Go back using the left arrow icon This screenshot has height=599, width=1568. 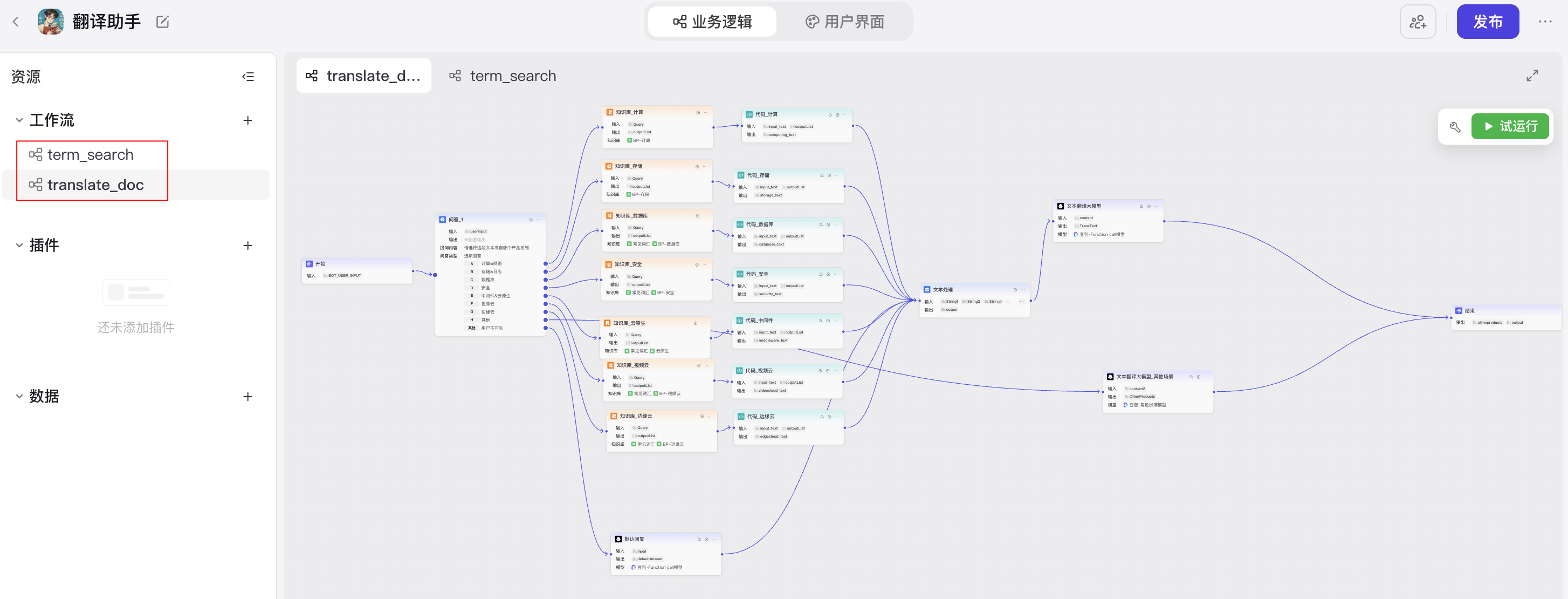(16, 22)
